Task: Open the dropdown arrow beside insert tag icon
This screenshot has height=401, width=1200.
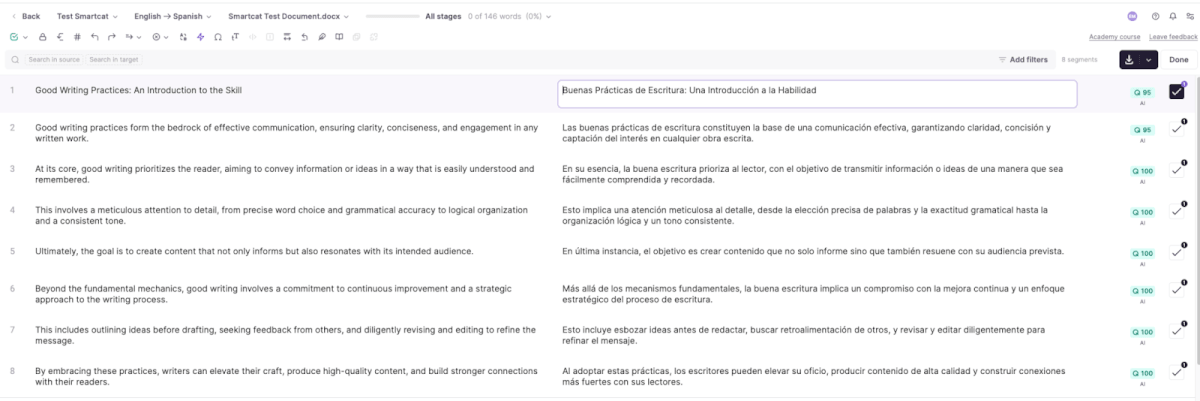Action: (x=139, y=37)
